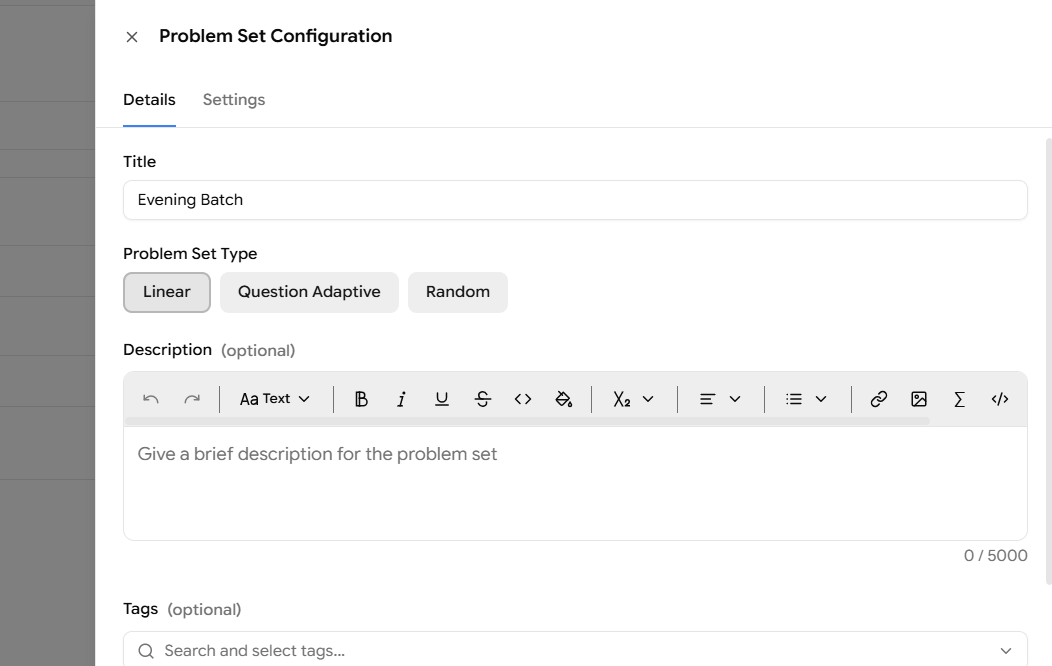Select the Linear problem set type
Viewport: 1052px width, 666px height.
(166, 292)
